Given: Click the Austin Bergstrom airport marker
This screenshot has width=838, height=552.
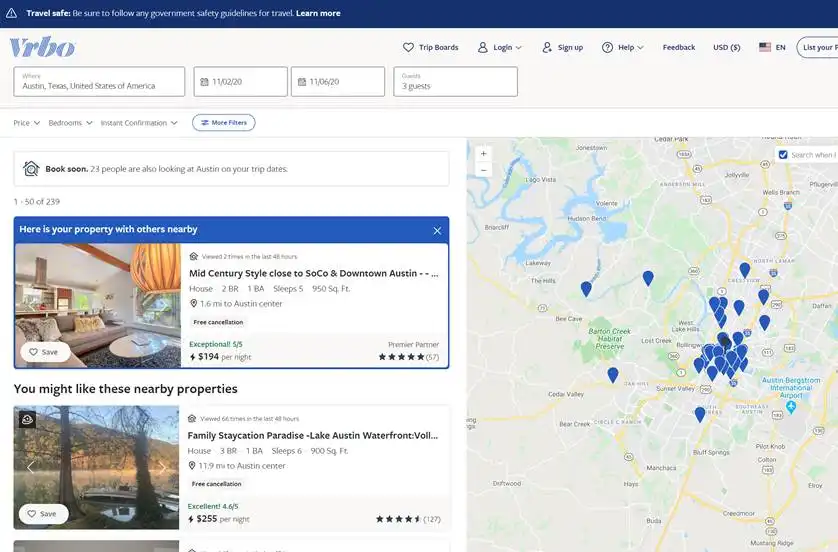Looking at the screenshot, I should click(x=792, y=407).
